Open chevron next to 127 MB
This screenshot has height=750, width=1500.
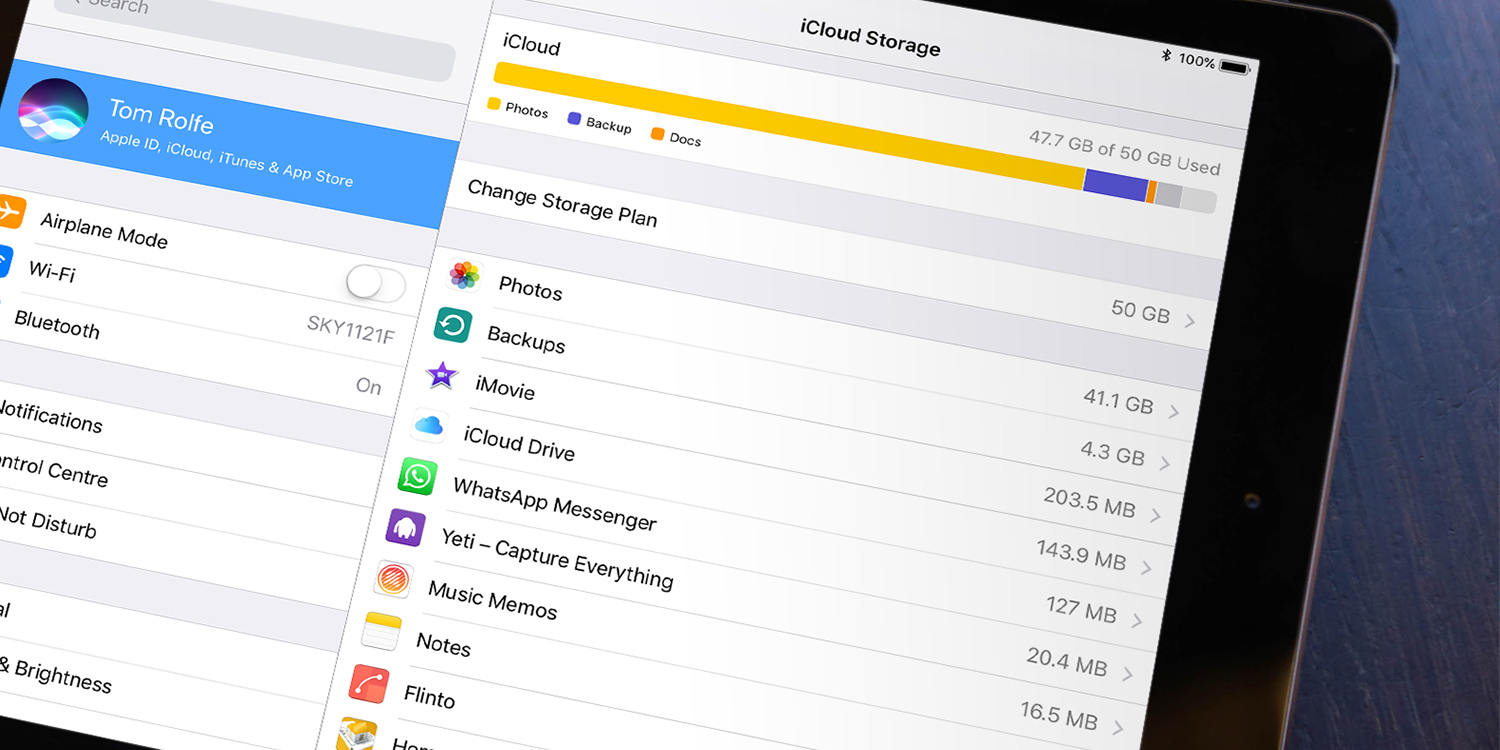click(x=1137, y=620)
